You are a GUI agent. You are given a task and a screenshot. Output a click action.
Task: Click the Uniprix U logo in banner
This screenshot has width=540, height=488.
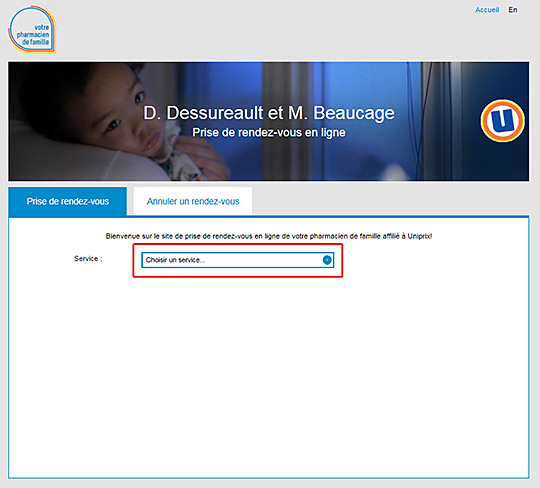tap(502, 121)
